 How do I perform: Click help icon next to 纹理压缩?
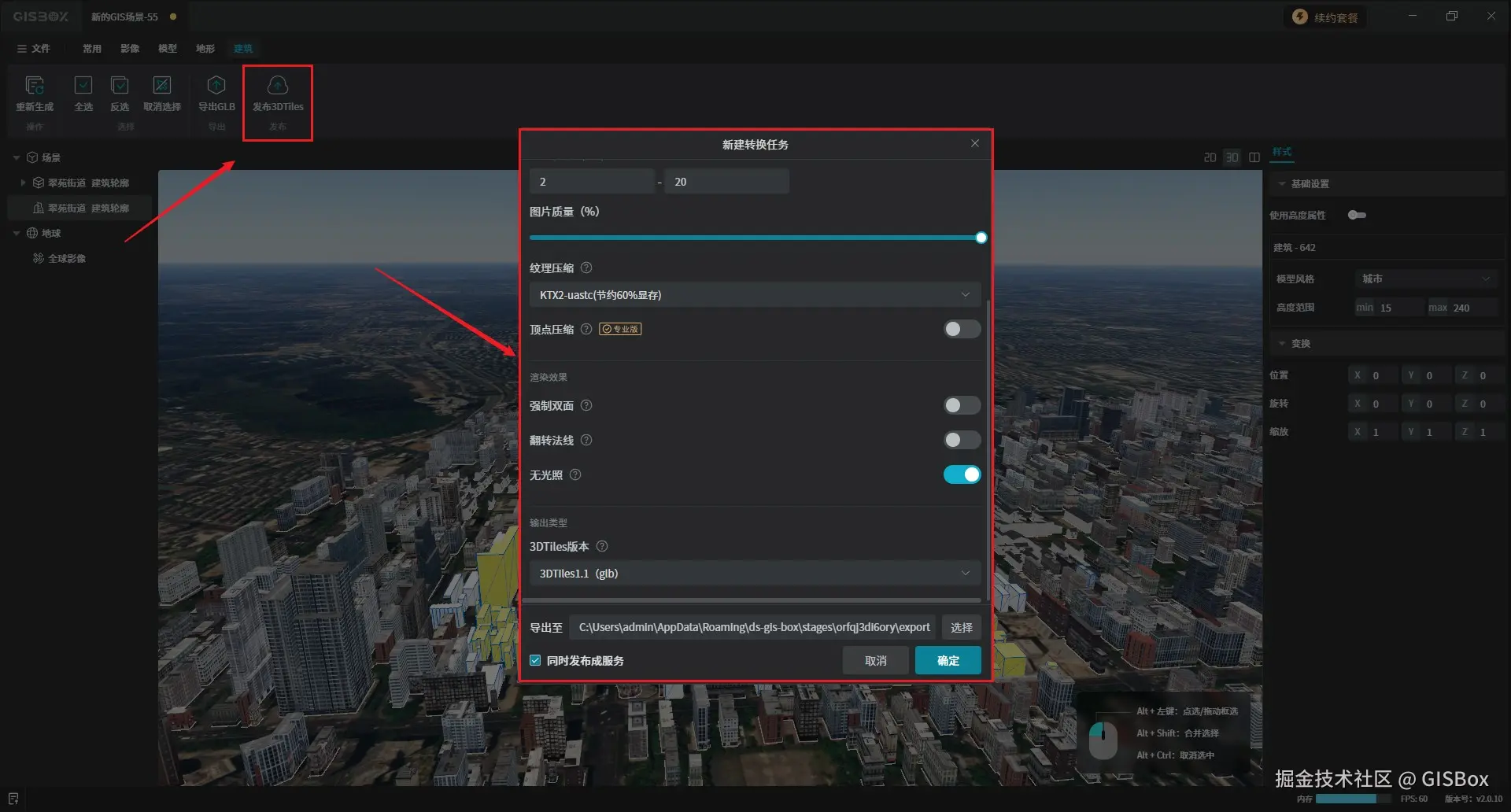586,268
